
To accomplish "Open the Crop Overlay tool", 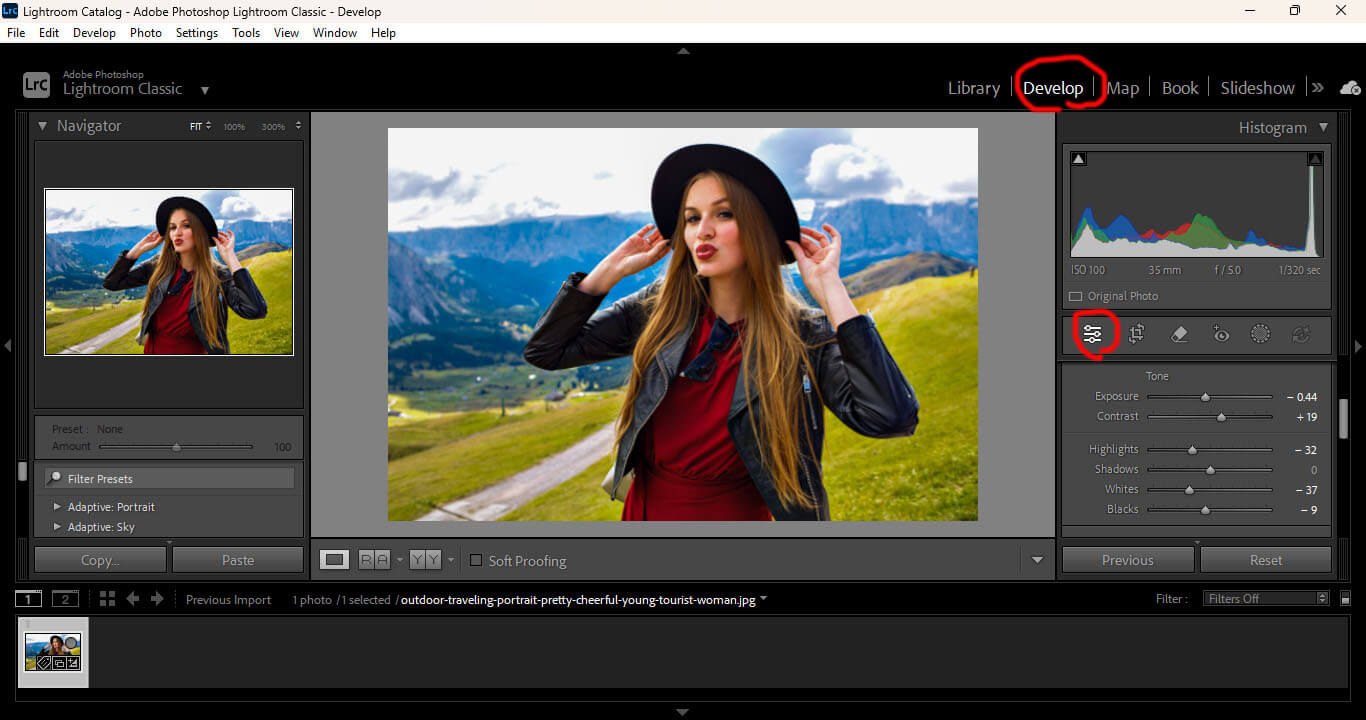I will pos(1136,334).
